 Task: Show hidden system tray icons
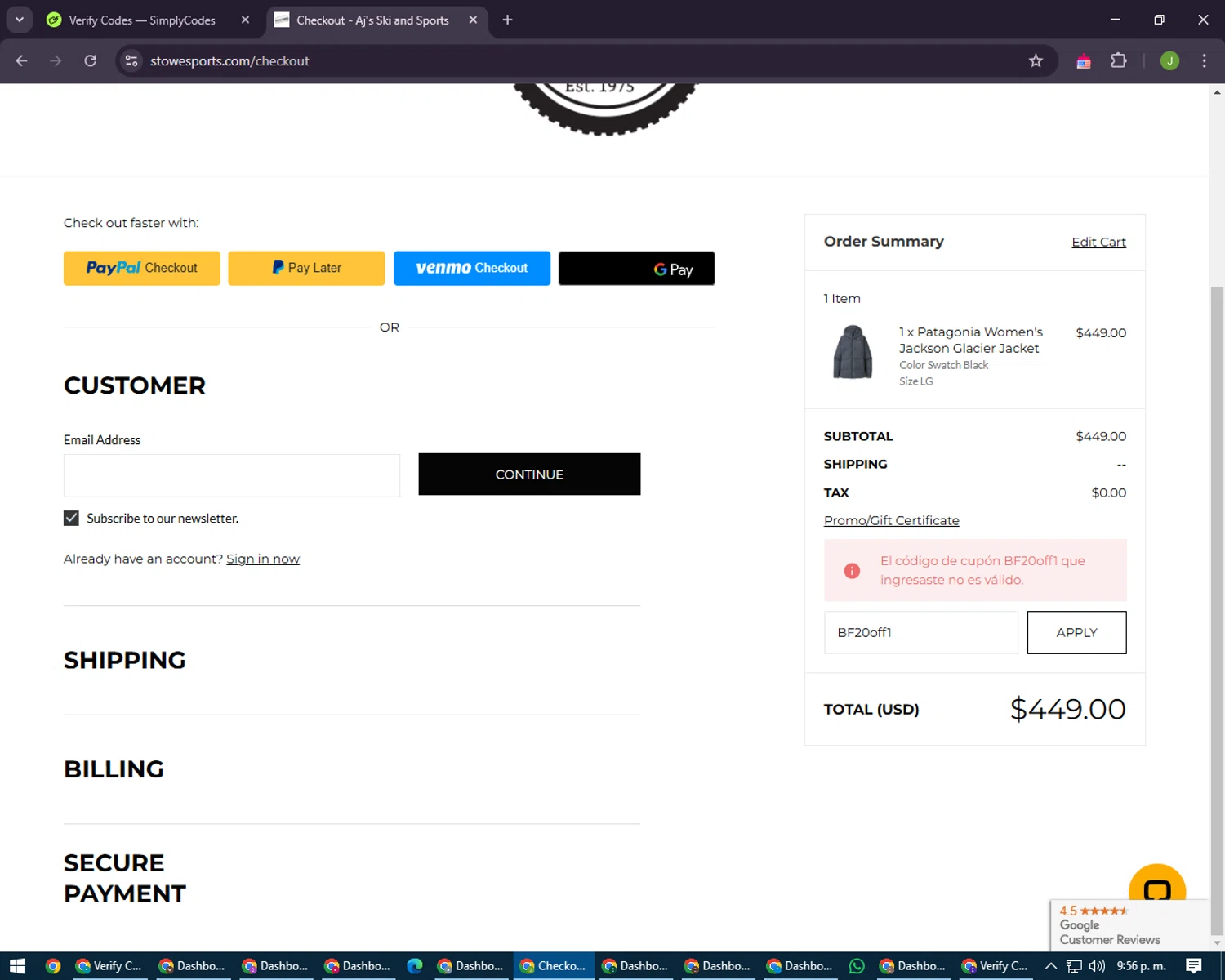click(x=1051, y=966)
